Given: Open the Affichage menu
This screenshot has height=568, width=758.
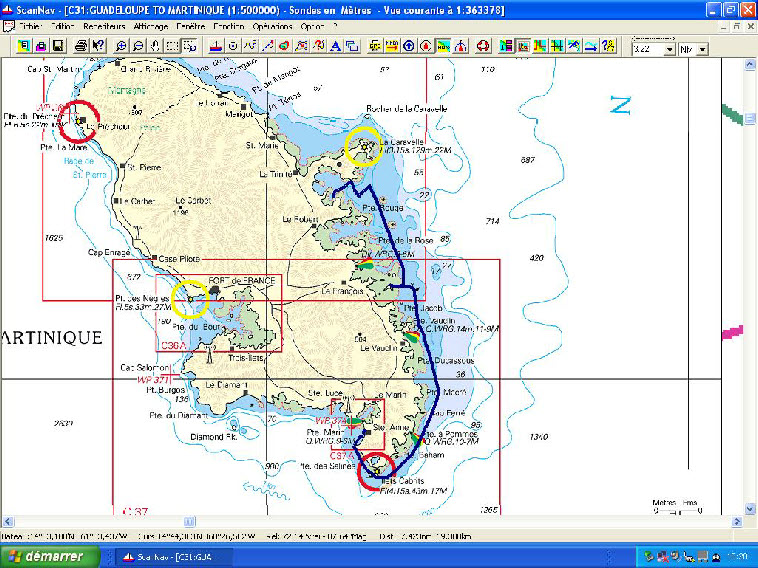Looking at the screenshot, I should coord(150,25).
